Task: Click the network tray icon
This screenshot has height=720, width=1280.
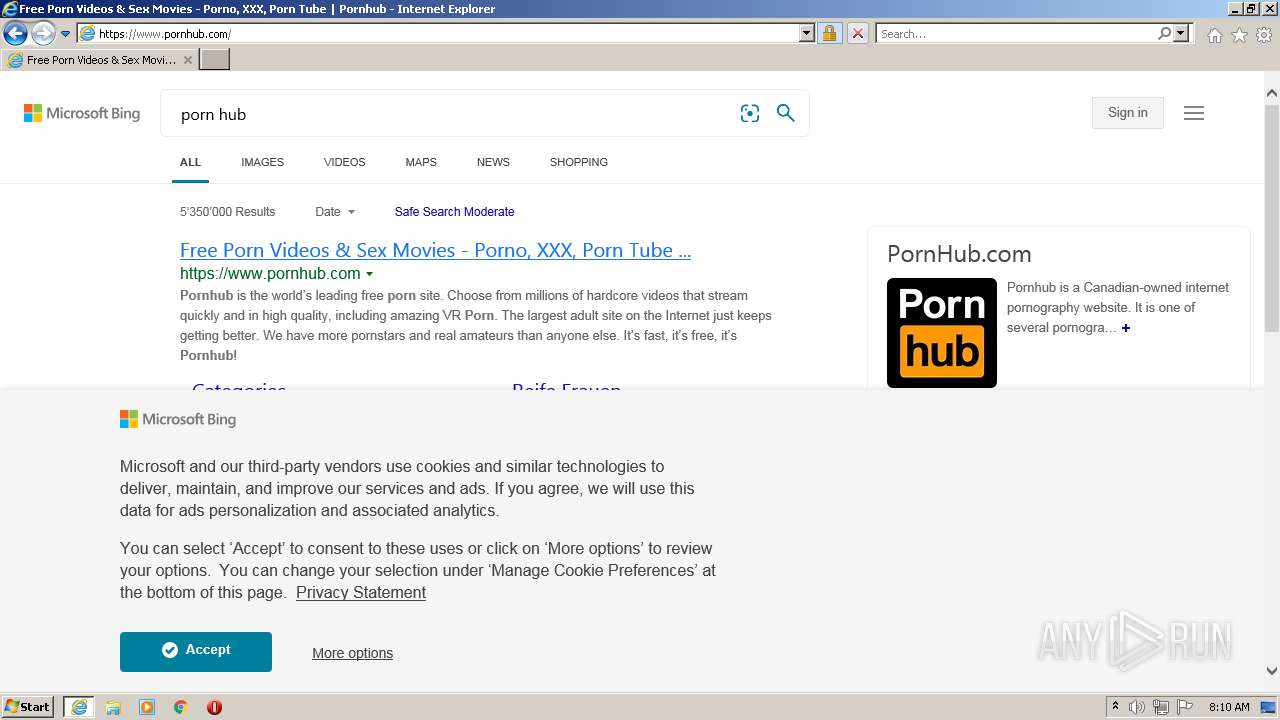Action: click(1161, 707)
